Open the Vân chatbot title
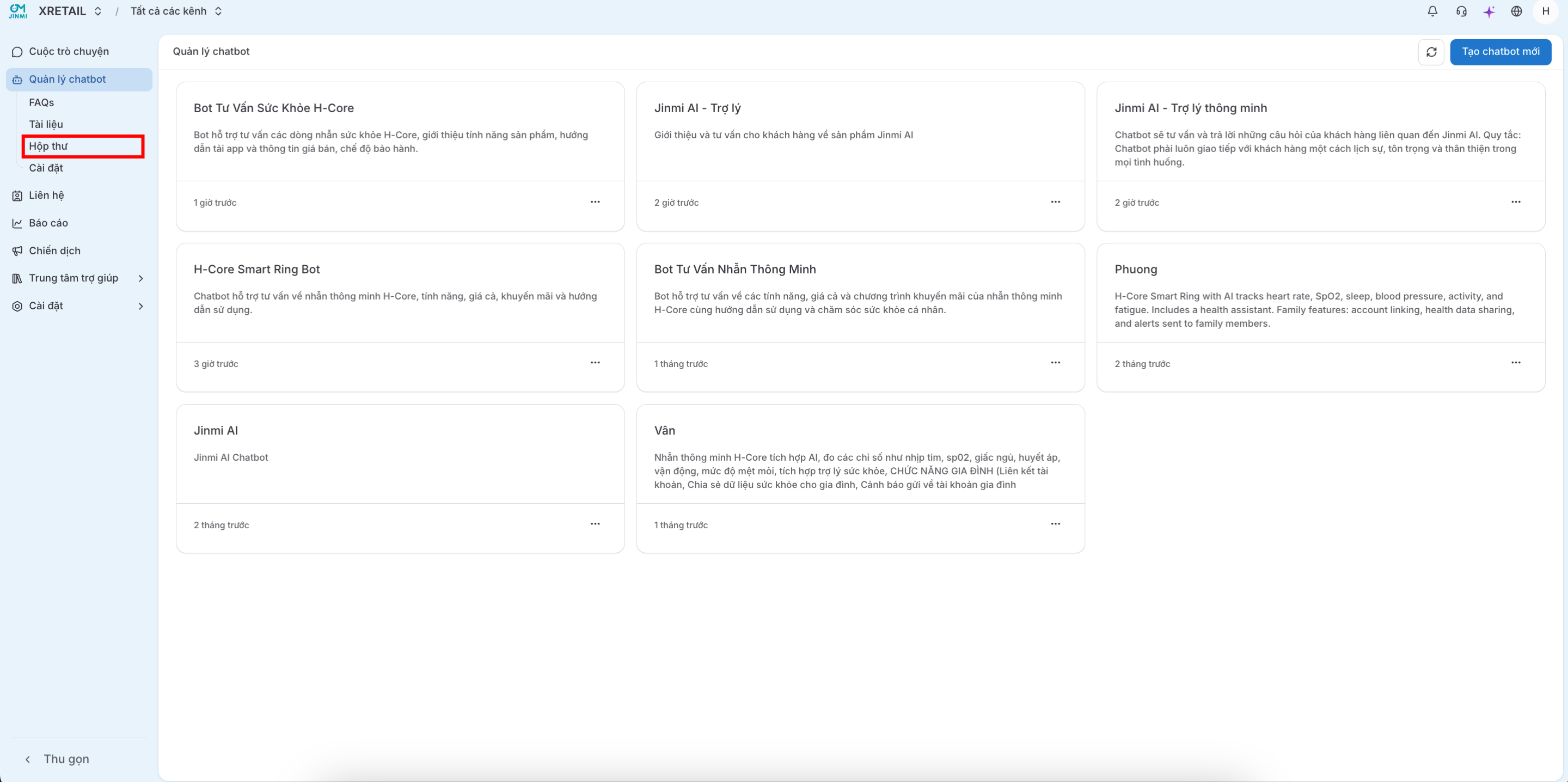1568x782 pixels. tap(664, 431)
